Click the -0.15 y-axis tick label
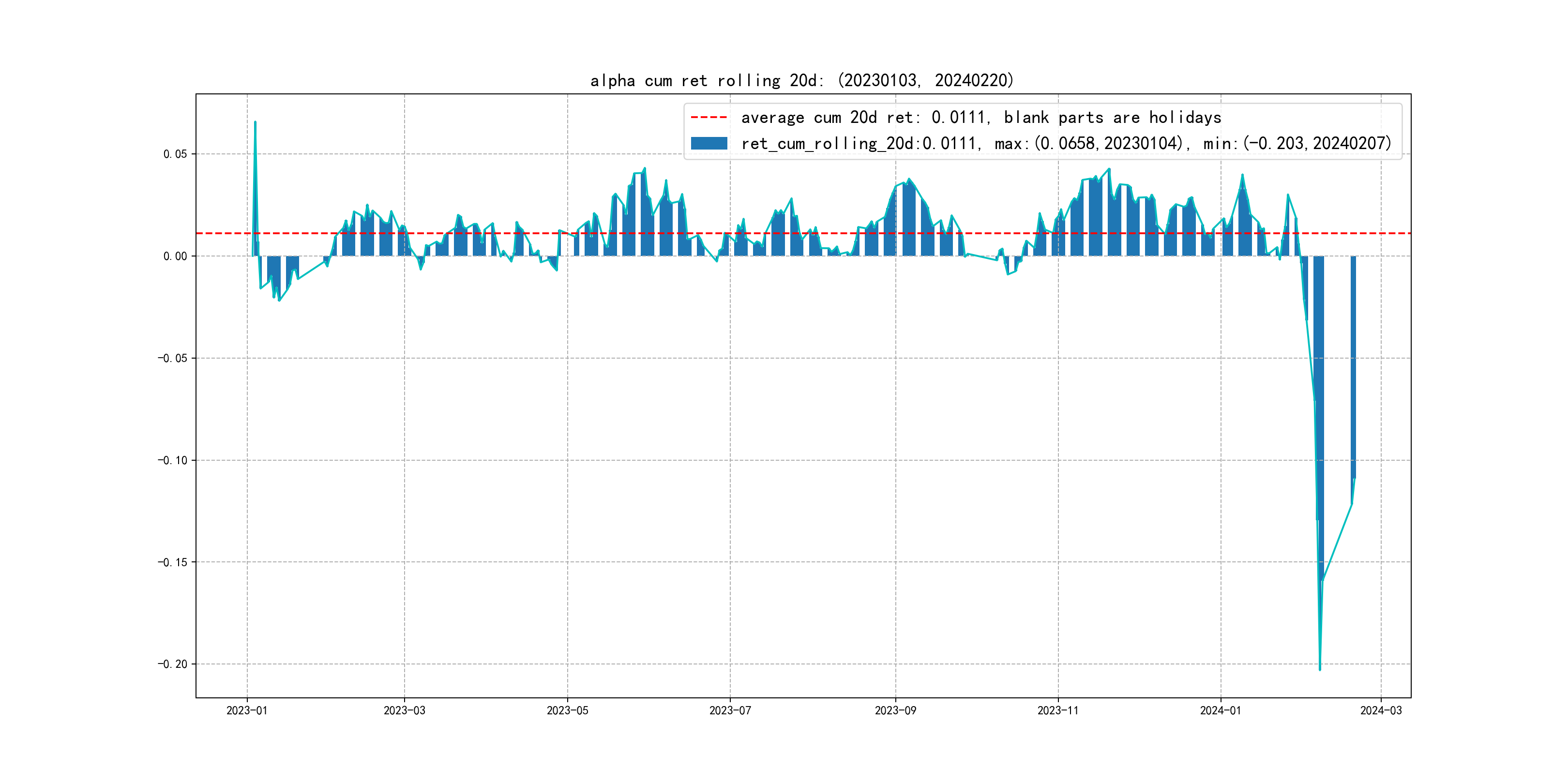 (172, 562)
